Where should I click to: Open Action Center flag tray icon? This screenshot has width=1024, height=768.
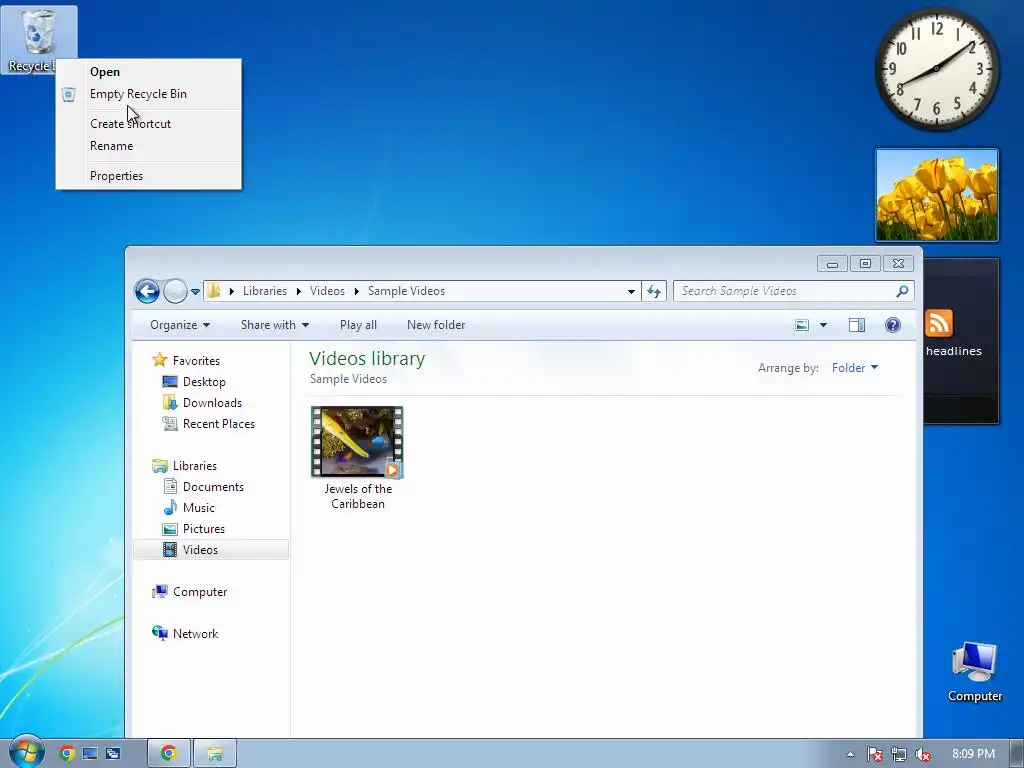[x=874, y=754]
